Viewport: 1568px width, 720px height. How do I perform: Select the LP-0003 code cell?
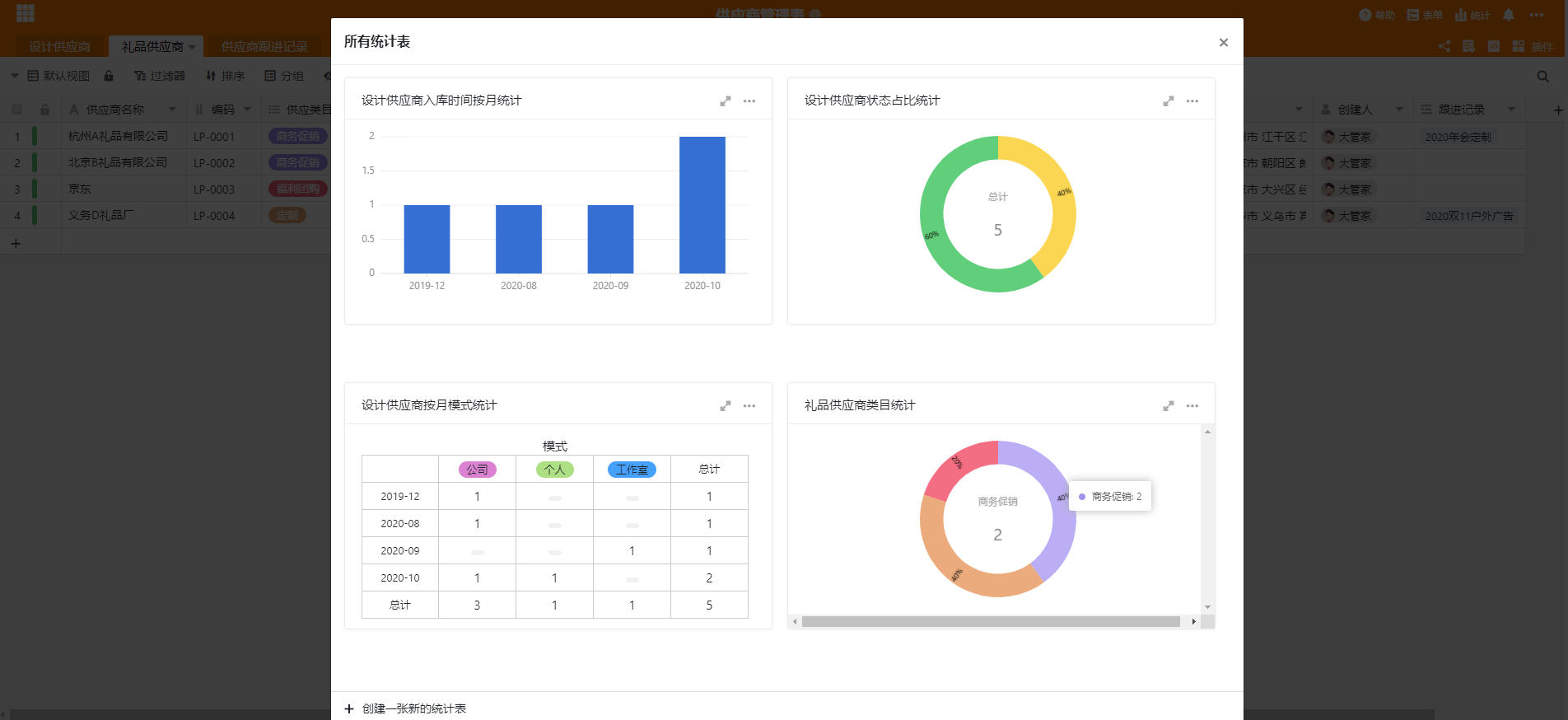coord(224,189)
